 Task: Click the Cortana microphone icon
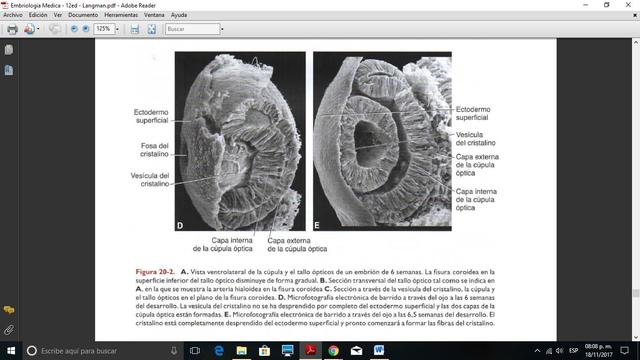point(174,351)
